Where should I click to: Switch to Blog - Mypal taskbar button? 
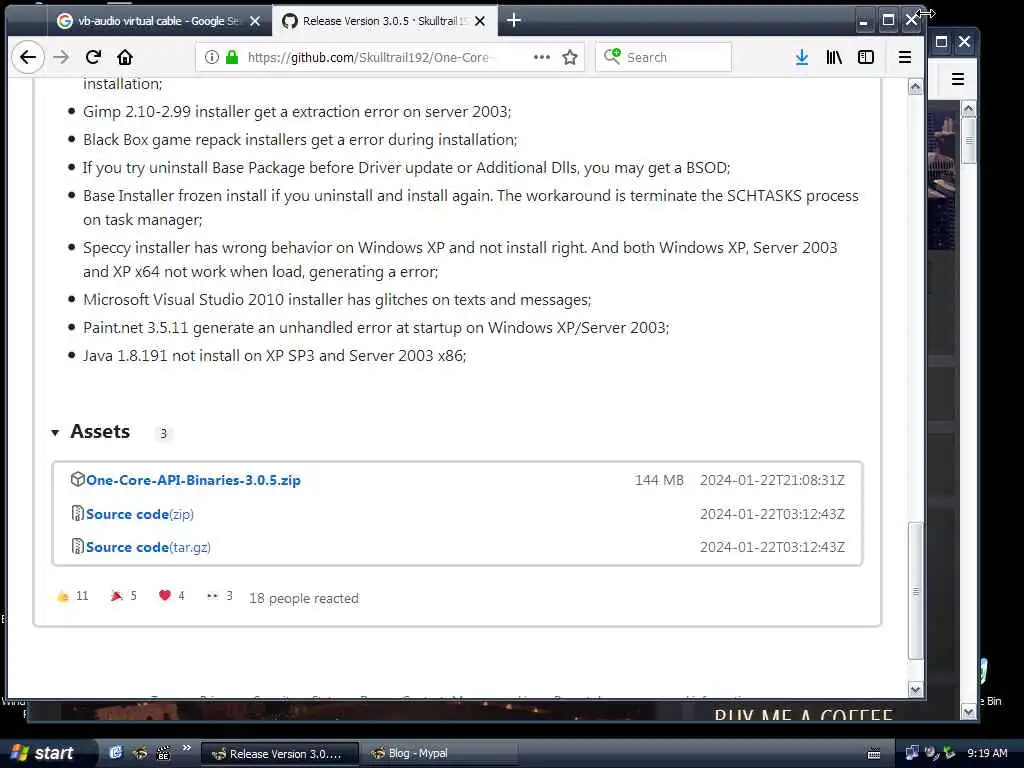click(x=440, y=754)
